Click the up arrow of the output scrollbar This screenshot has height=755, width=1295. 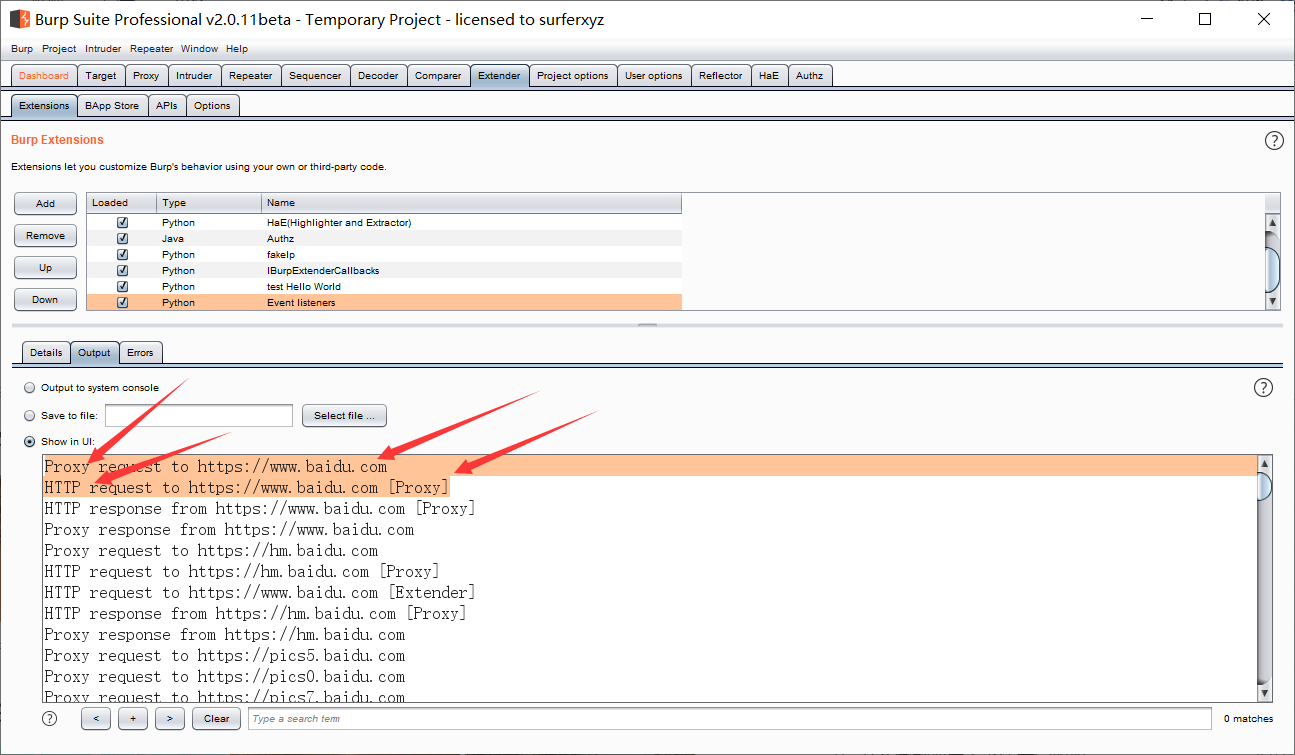click(1265, 465)
